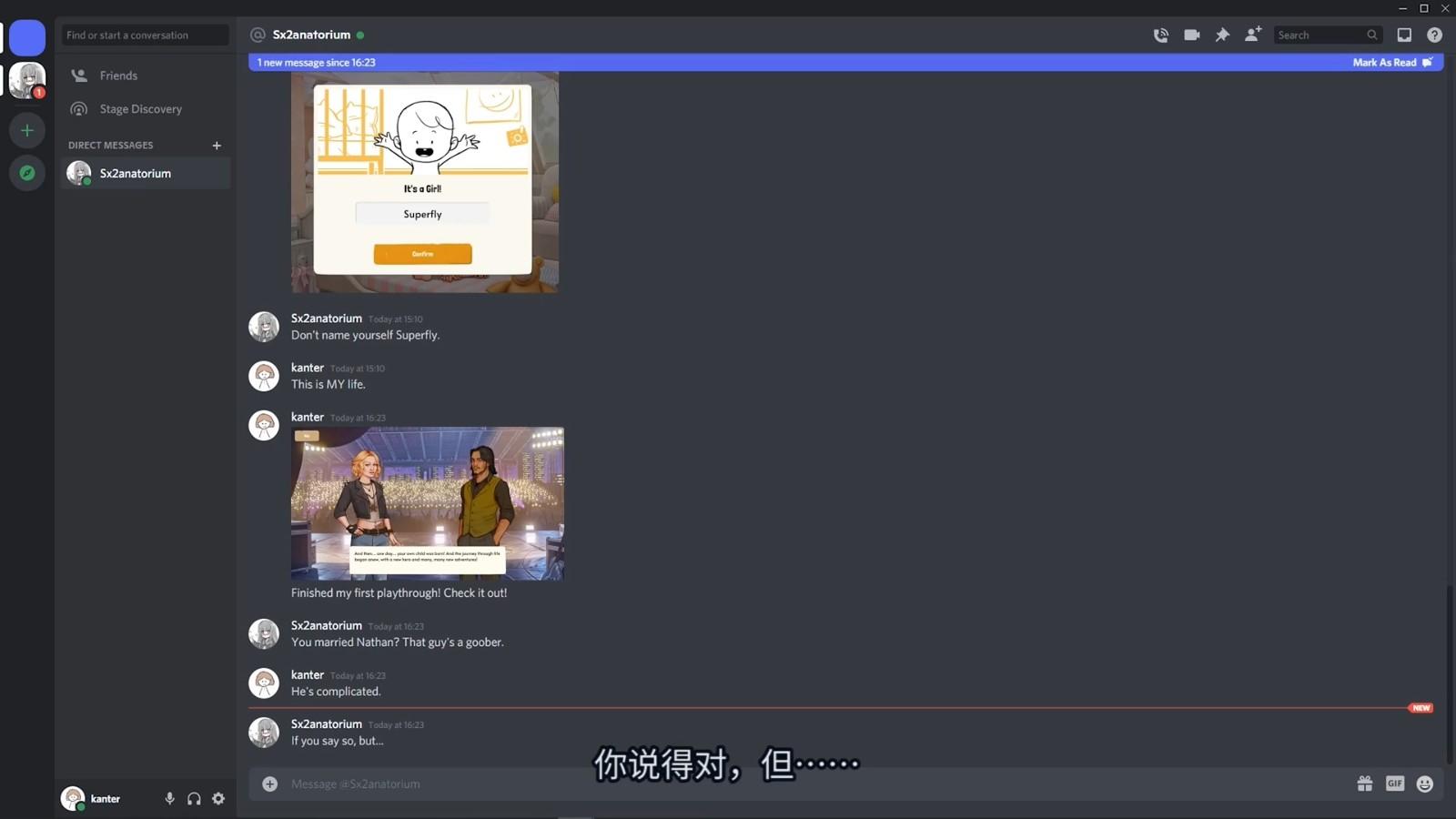
Task: Select the Sx2anatorium direct message
Action: pos(146,173)
